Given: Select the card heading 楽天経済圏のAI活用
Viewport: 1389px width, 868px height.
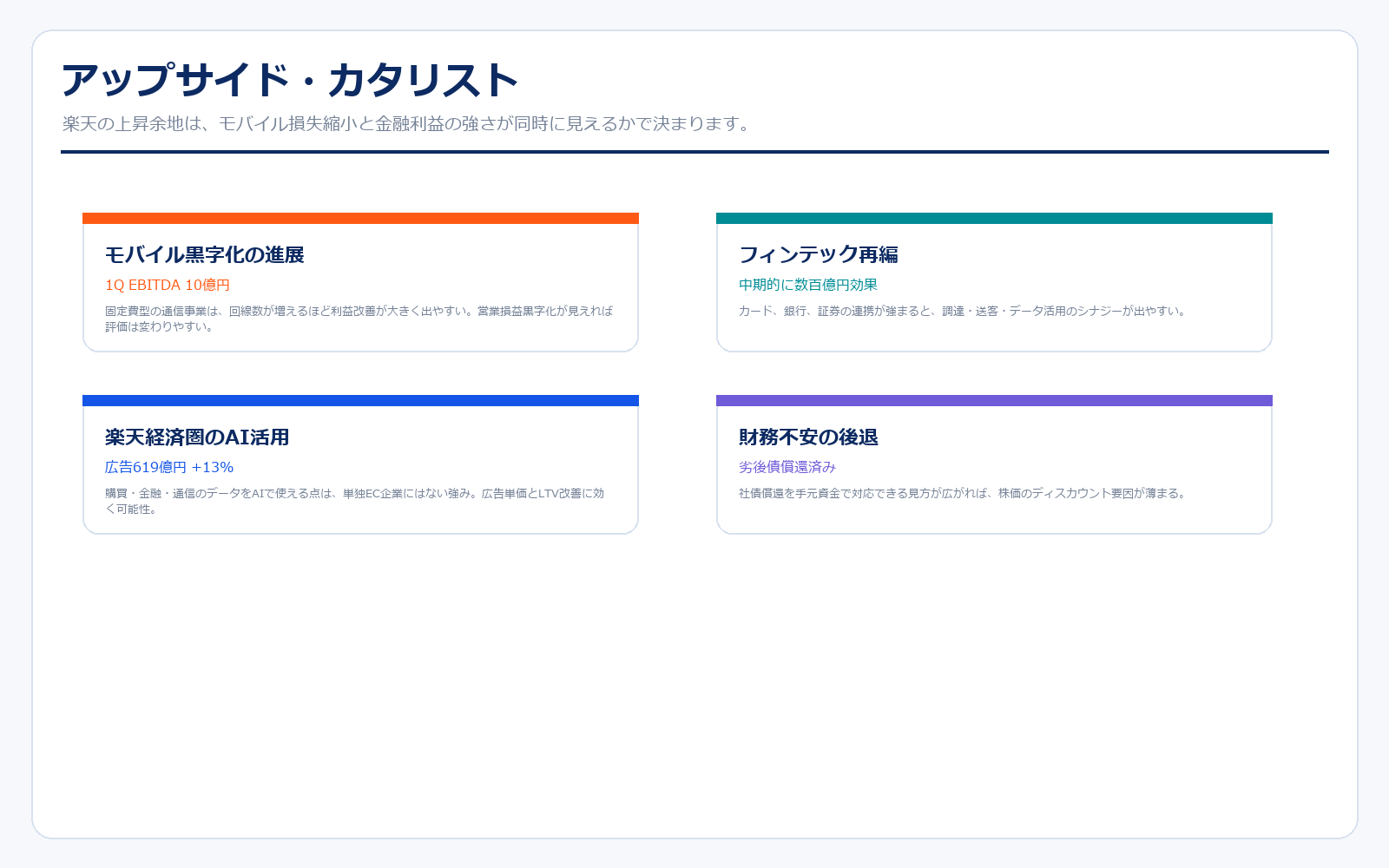Looking at the screenshot, I should click(197, 437).
